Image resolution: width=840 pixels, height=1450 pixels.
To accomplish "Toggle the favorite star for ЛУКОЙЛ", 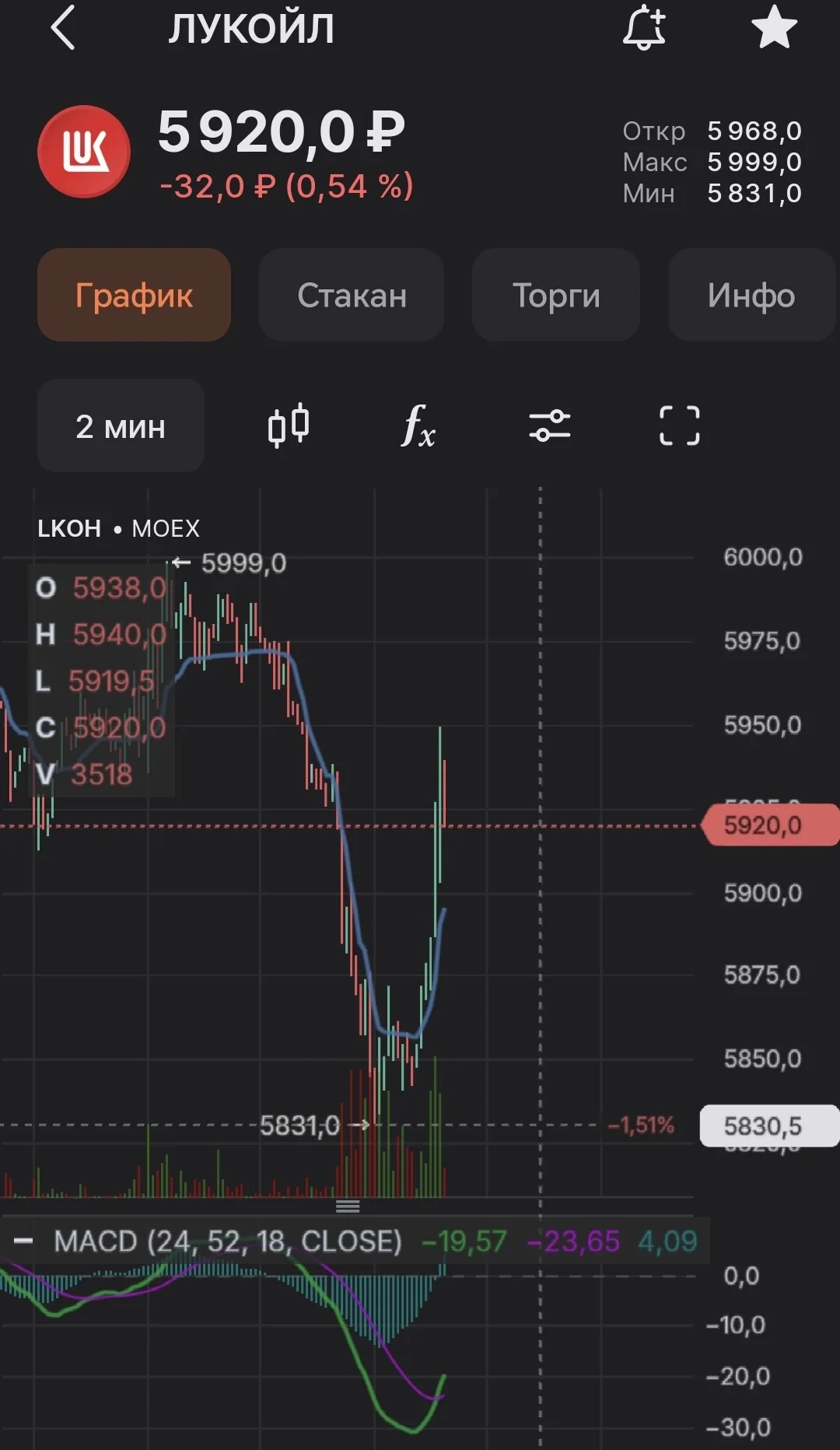I will click(x=774, y=27).
